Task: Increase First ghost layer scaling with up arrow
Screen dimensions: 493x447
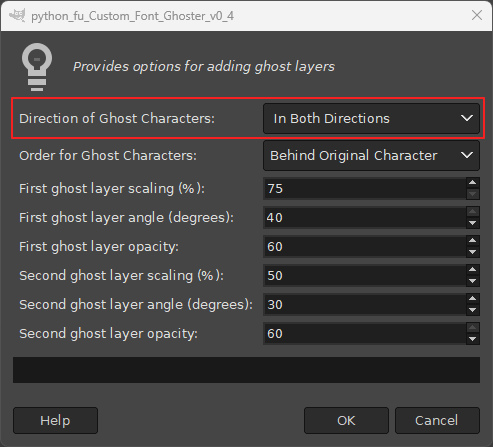Action: [473, 183]
